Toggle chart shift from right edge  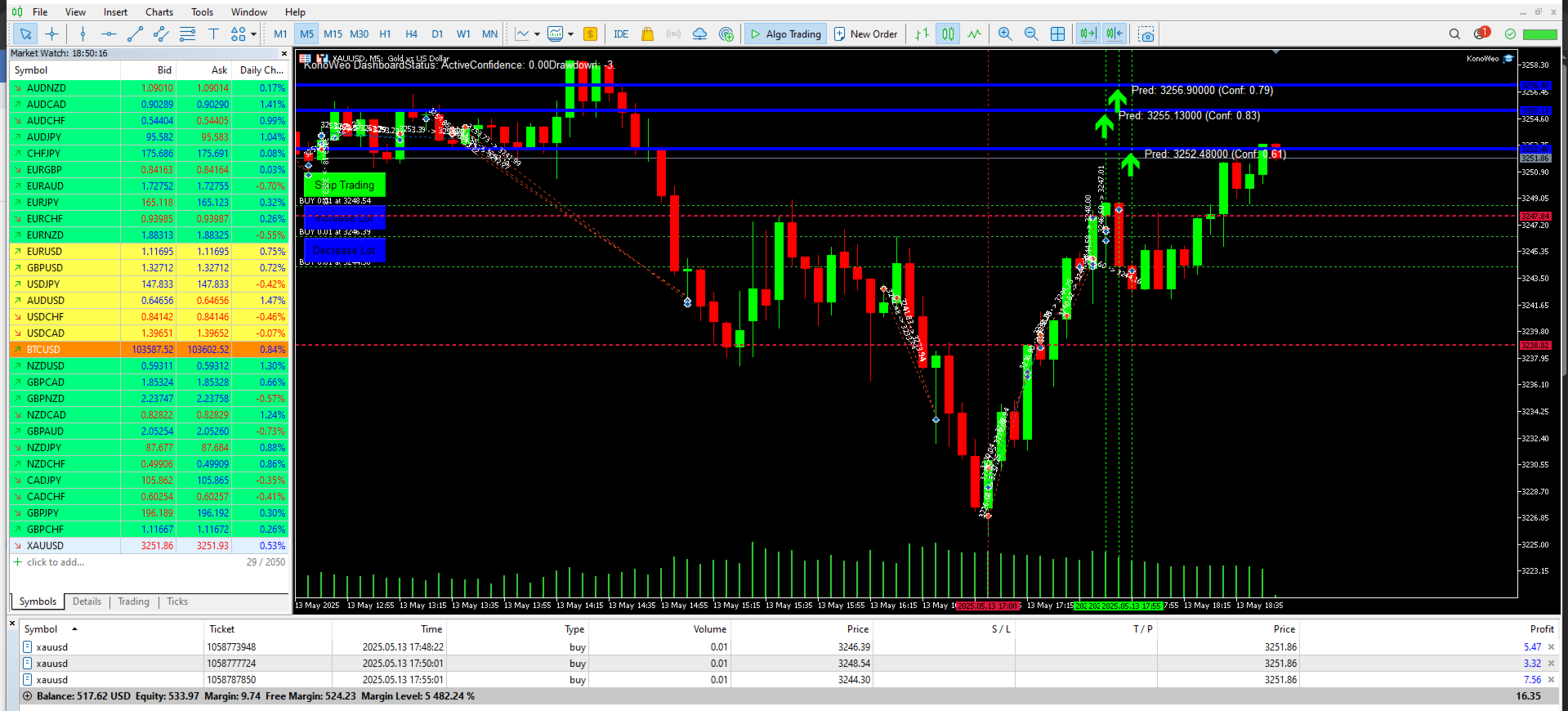click(1114, 34)
